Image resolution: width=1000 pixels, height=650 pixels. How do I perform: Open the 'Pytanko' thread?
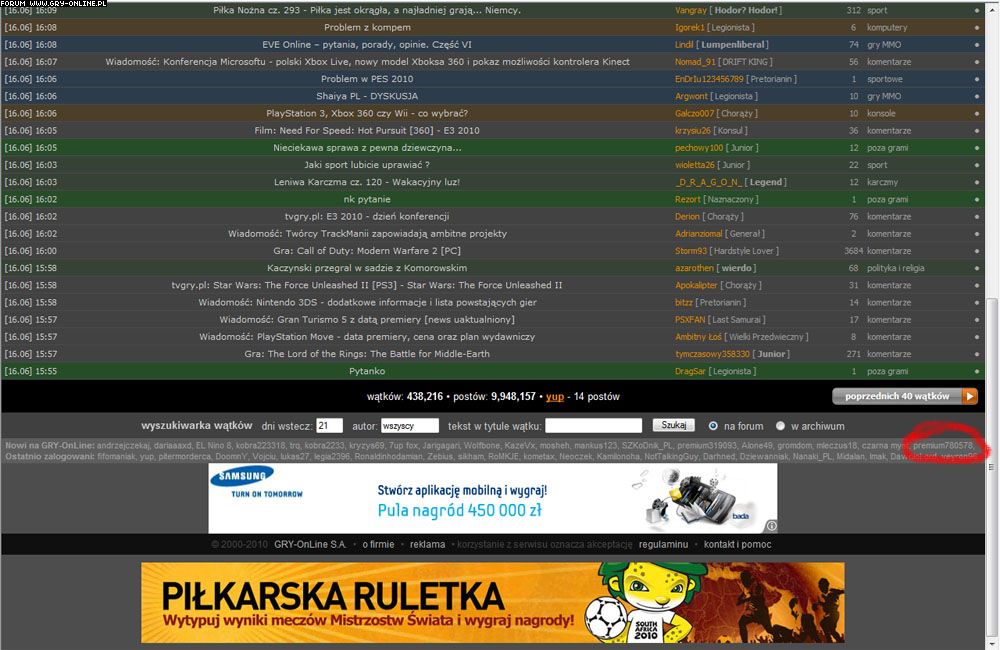(367, 372)
